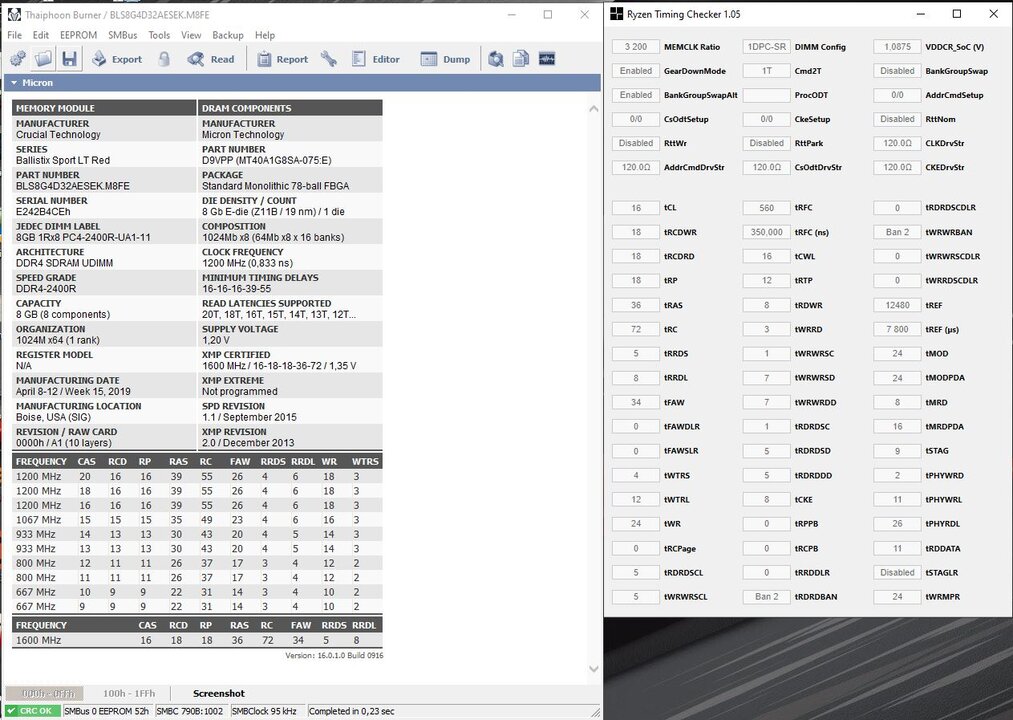Open the Report view from toolbar
Image resolution: width=1013 pixels, height=720 pixels.
coord(282,59)
